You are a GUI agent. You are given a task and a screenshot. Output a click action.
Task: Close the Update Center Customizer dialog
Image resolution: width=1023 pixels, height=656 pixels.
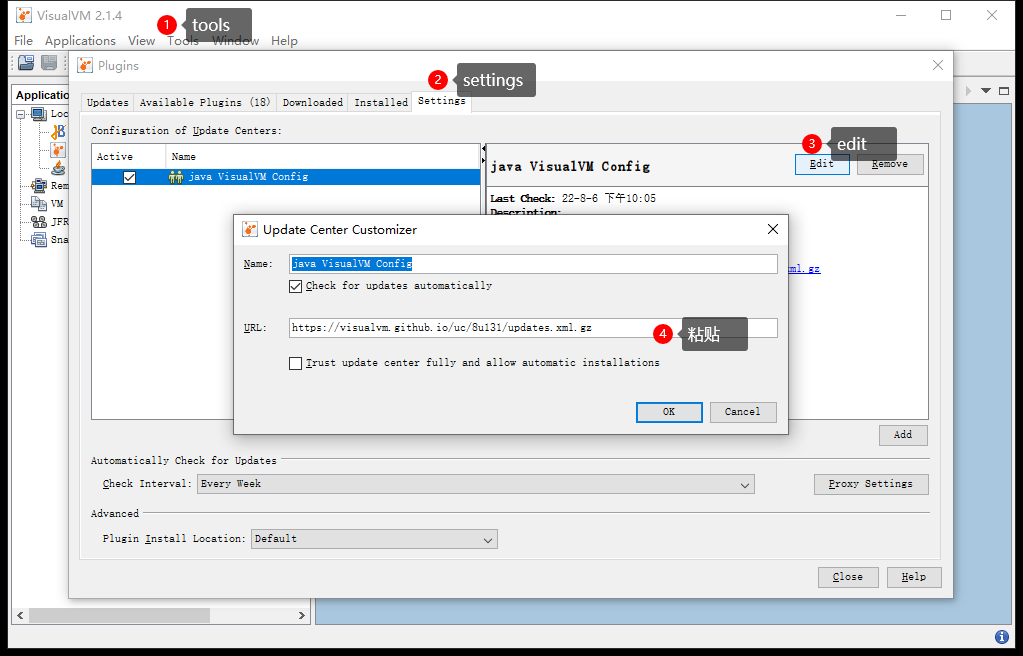pos(772,229)
